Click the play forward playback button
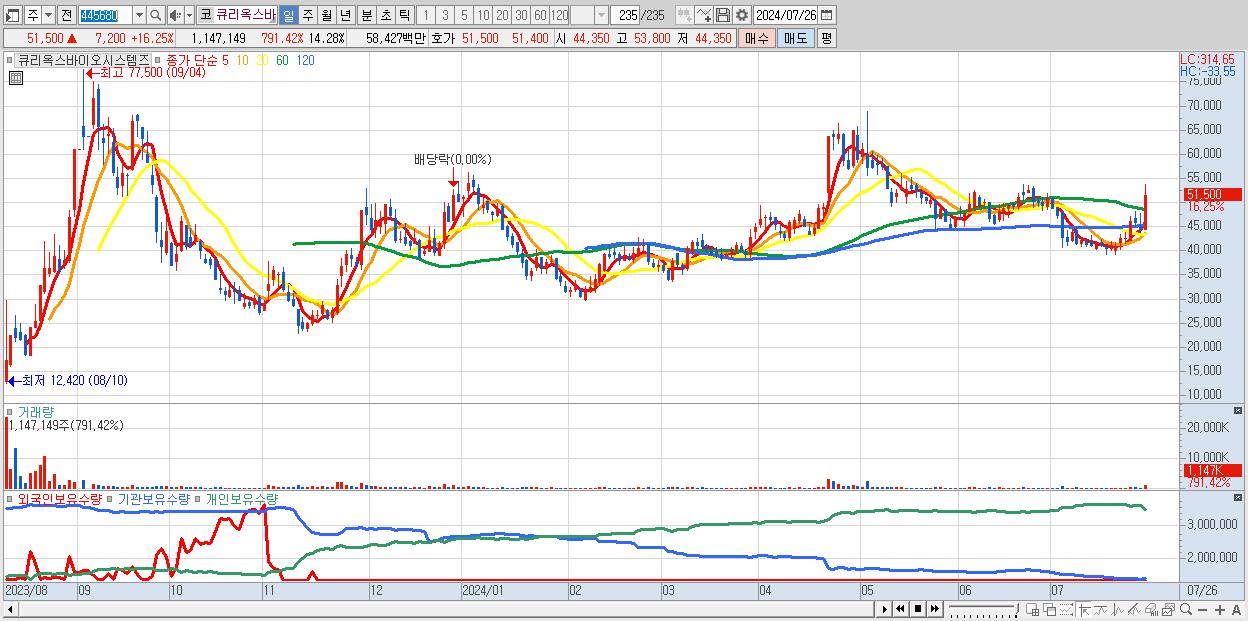The image size is (1248, 621). pyautogui.click(x=885, y=609)
